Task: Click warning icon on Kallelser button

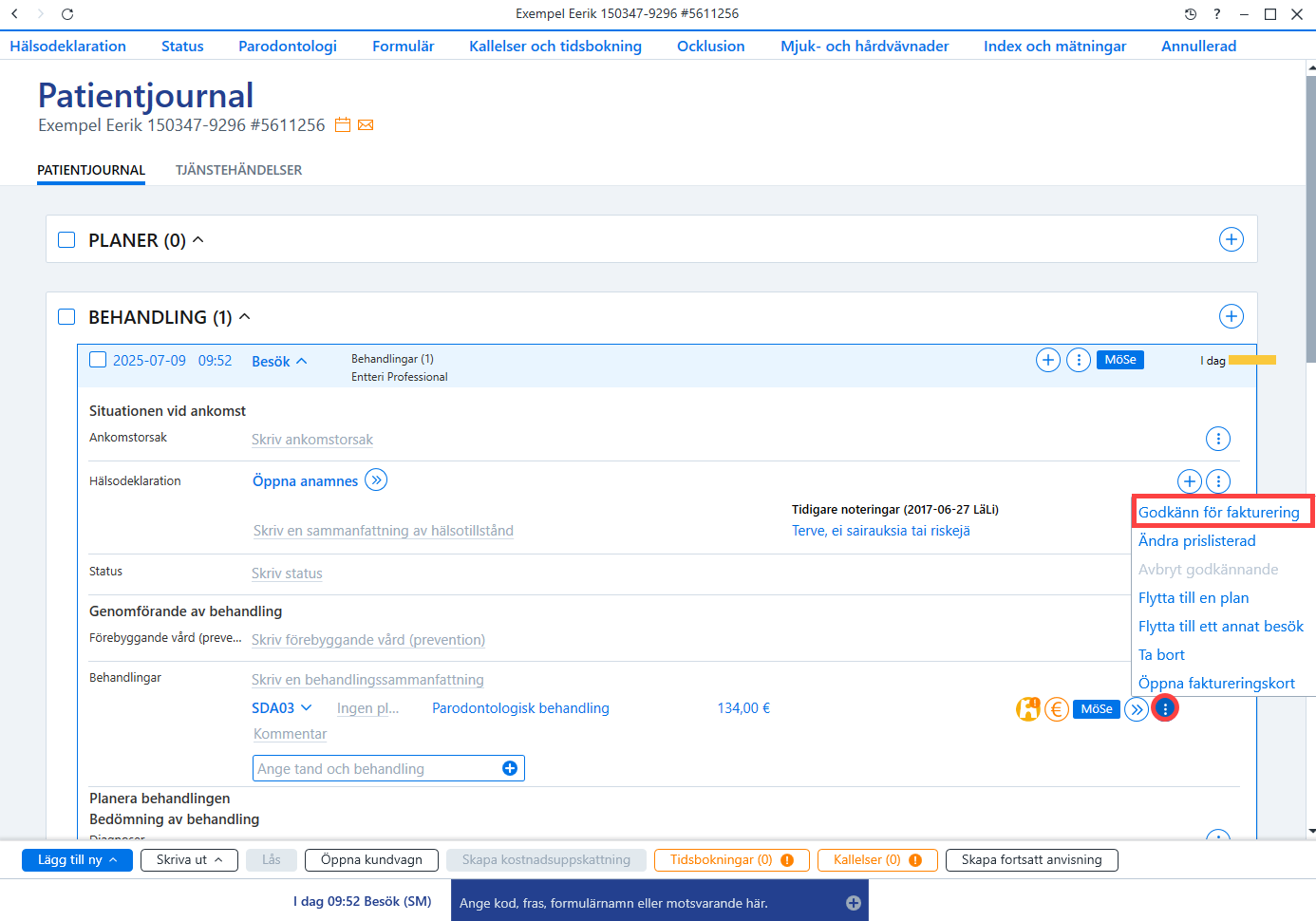Action: [x=915, y=860]
